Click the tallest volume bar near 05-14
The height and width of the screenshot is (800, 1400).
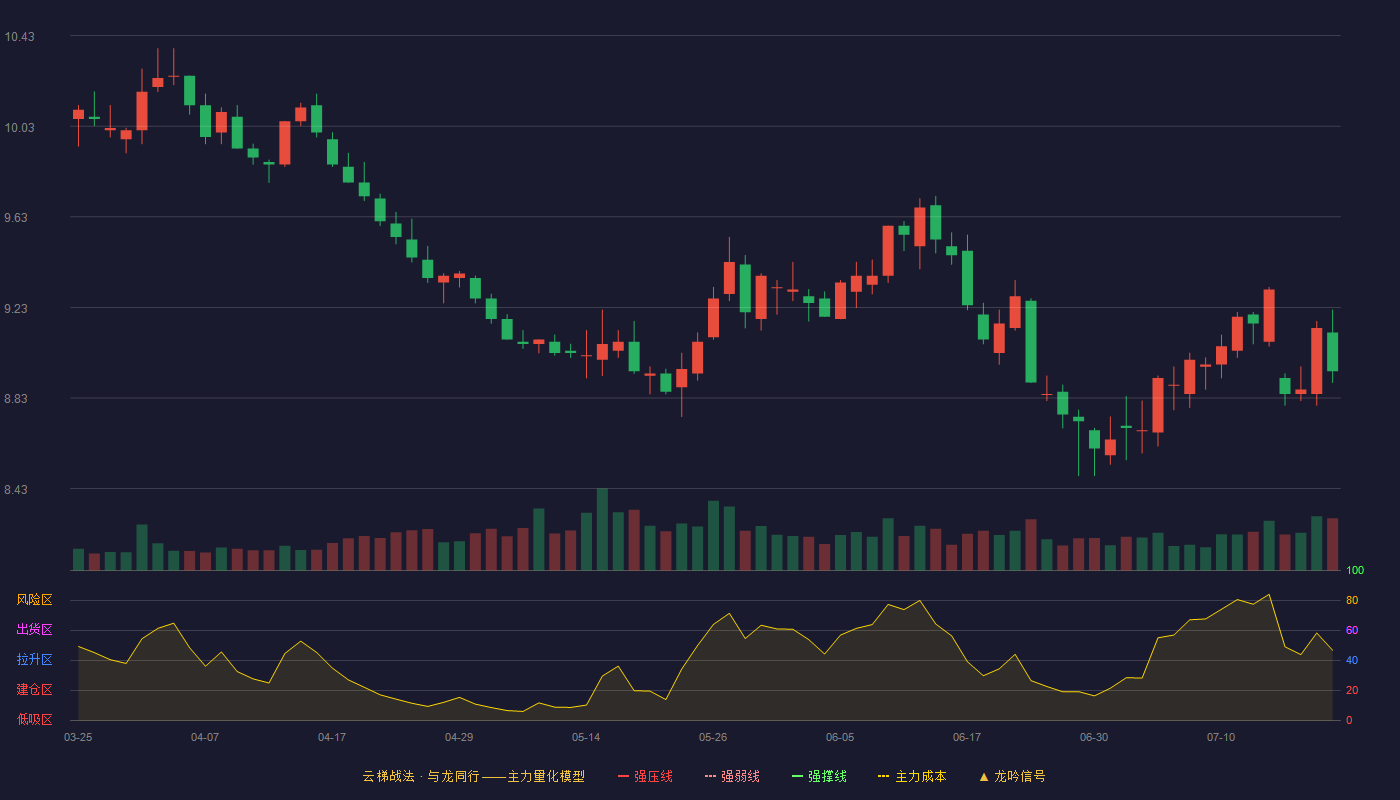pos(602,529)
